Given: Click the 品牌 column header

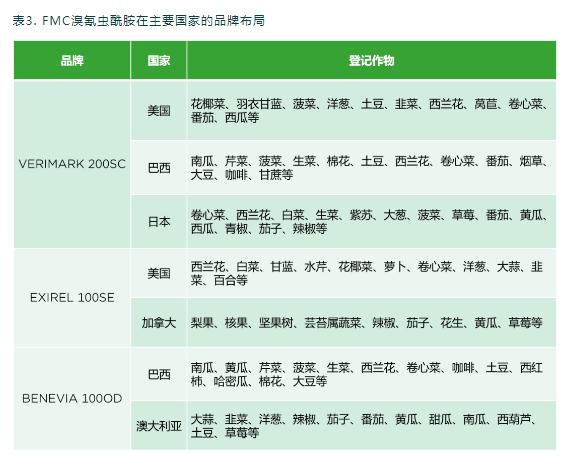Looking at the screenshot, I should [x=72, y=60].
